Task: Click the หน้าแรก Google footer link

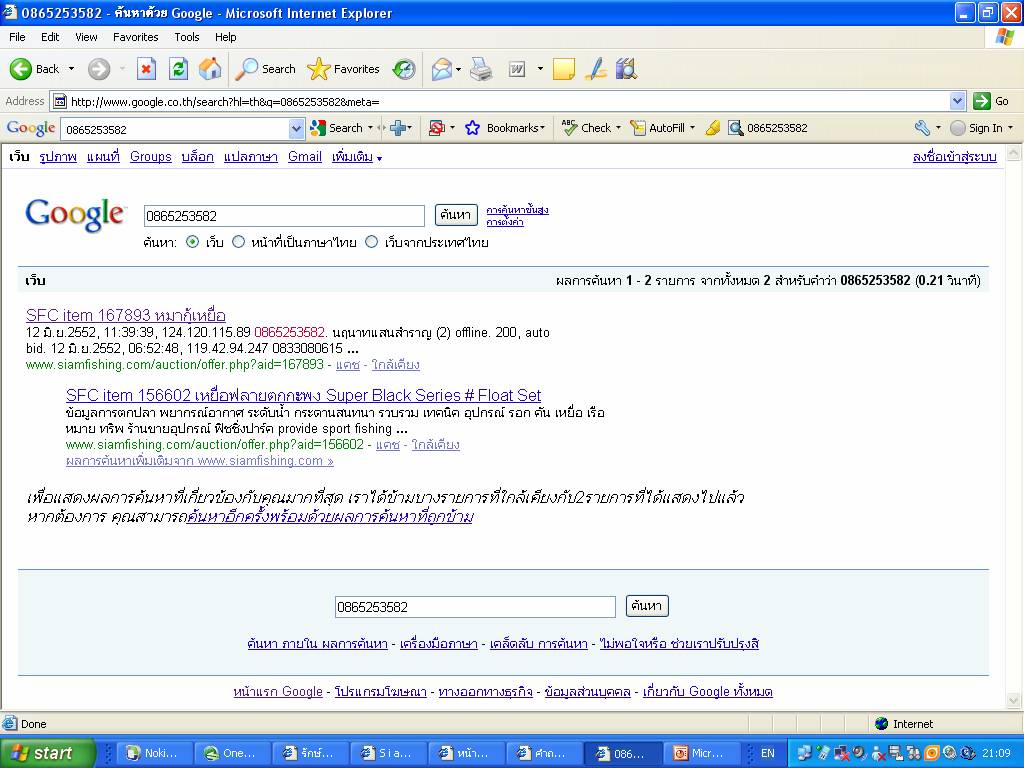Action: (278, 691)
